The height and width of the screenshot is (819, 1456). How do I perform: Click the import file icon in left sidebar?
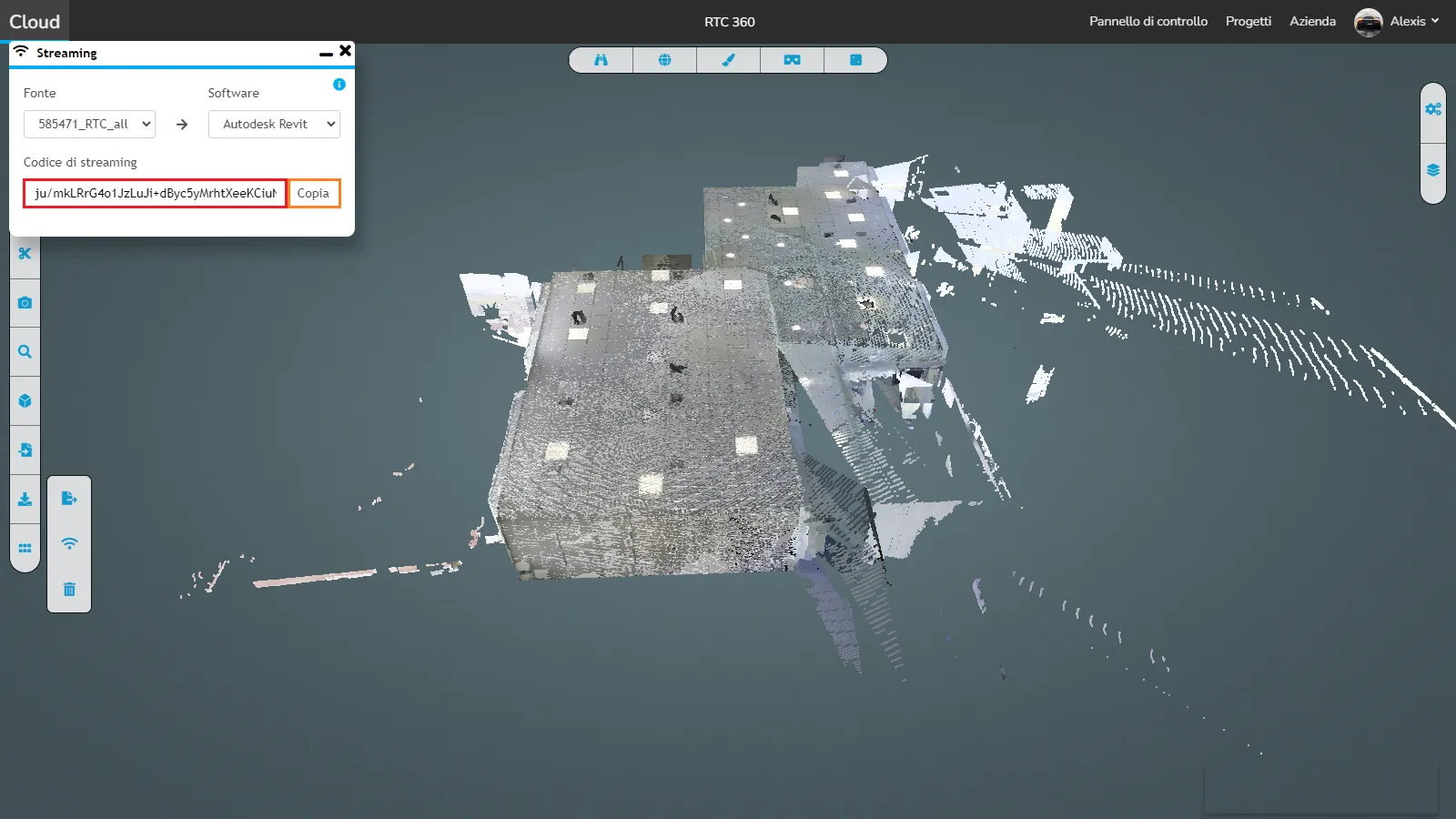(25, 450)
